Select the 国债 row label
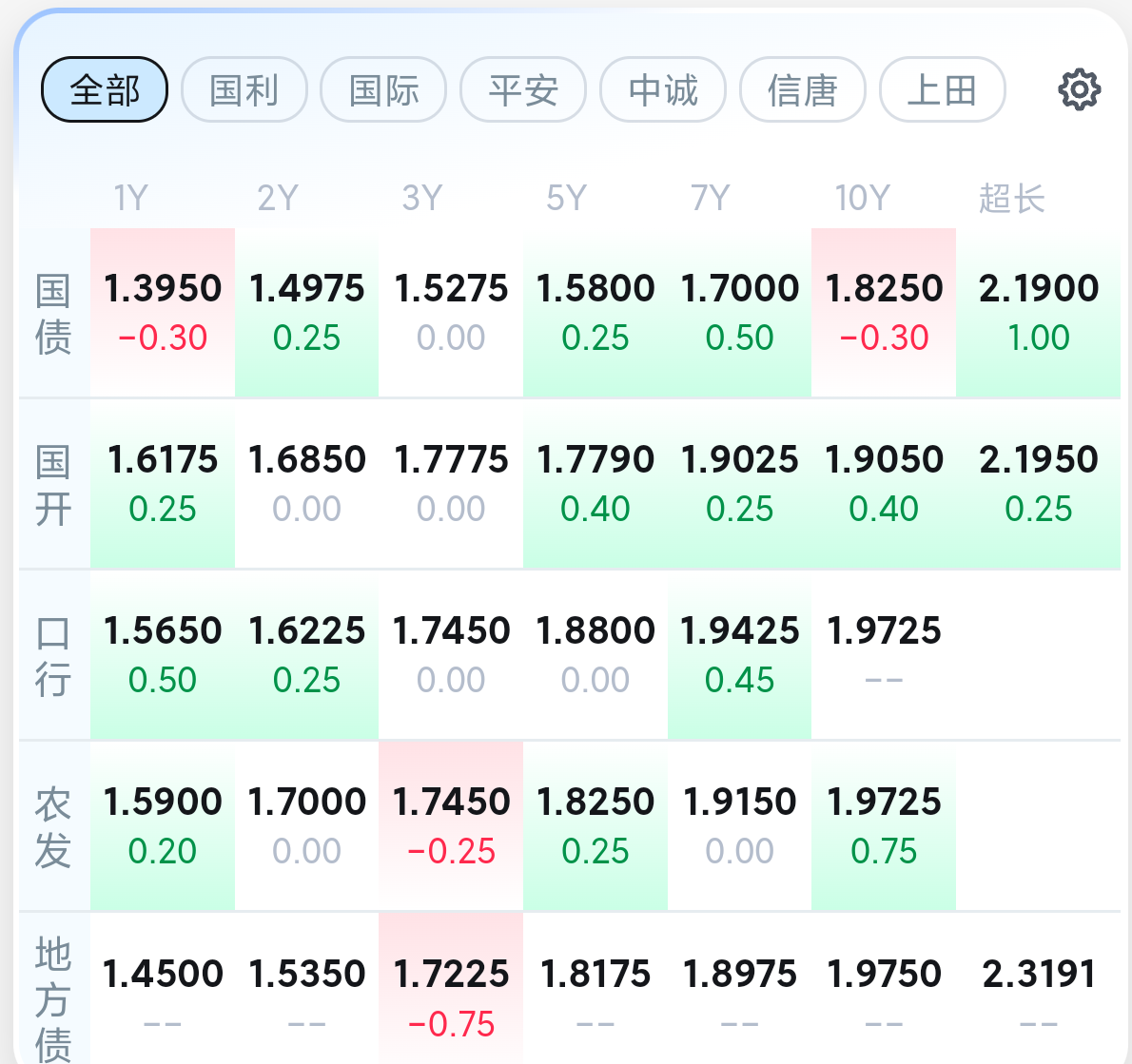 coord(53,313)
